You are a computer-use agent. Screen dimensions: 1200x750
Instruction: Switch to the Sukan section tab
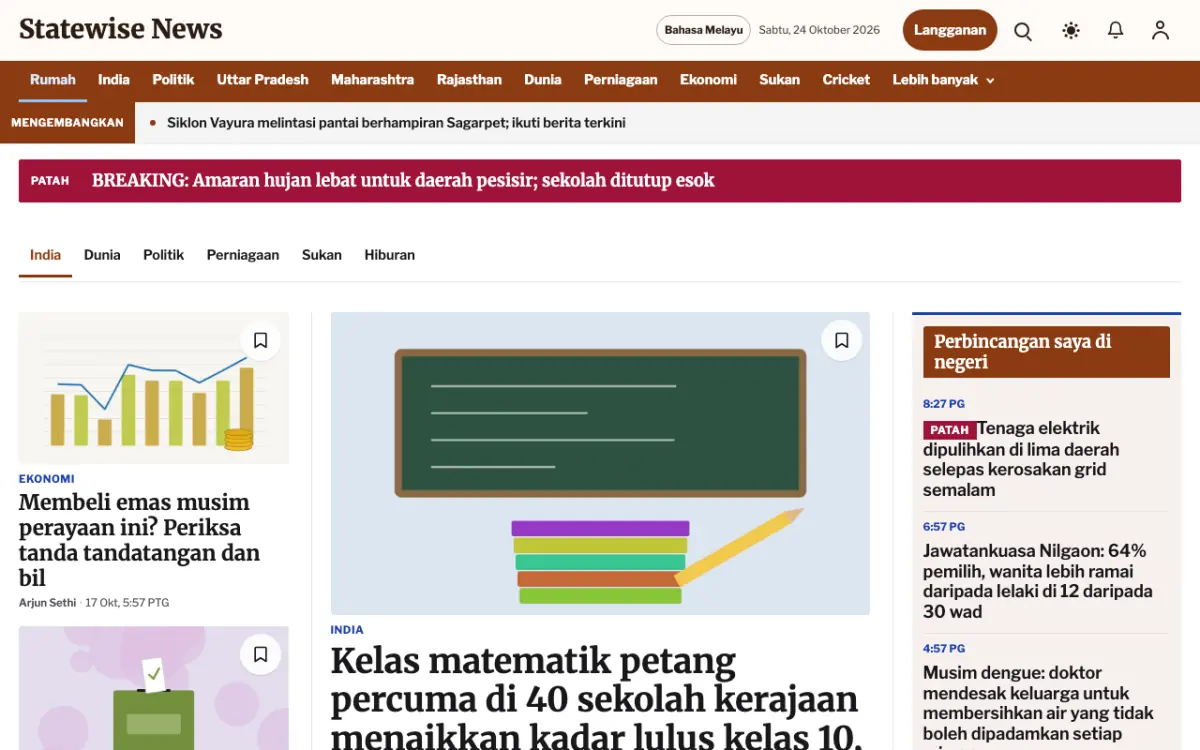(322, 255)
